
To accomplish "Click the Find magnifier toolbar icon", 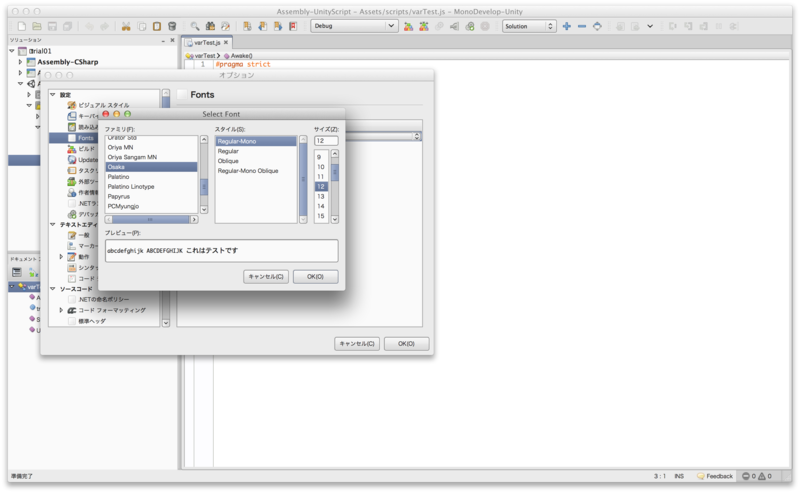I will (195, 26).
